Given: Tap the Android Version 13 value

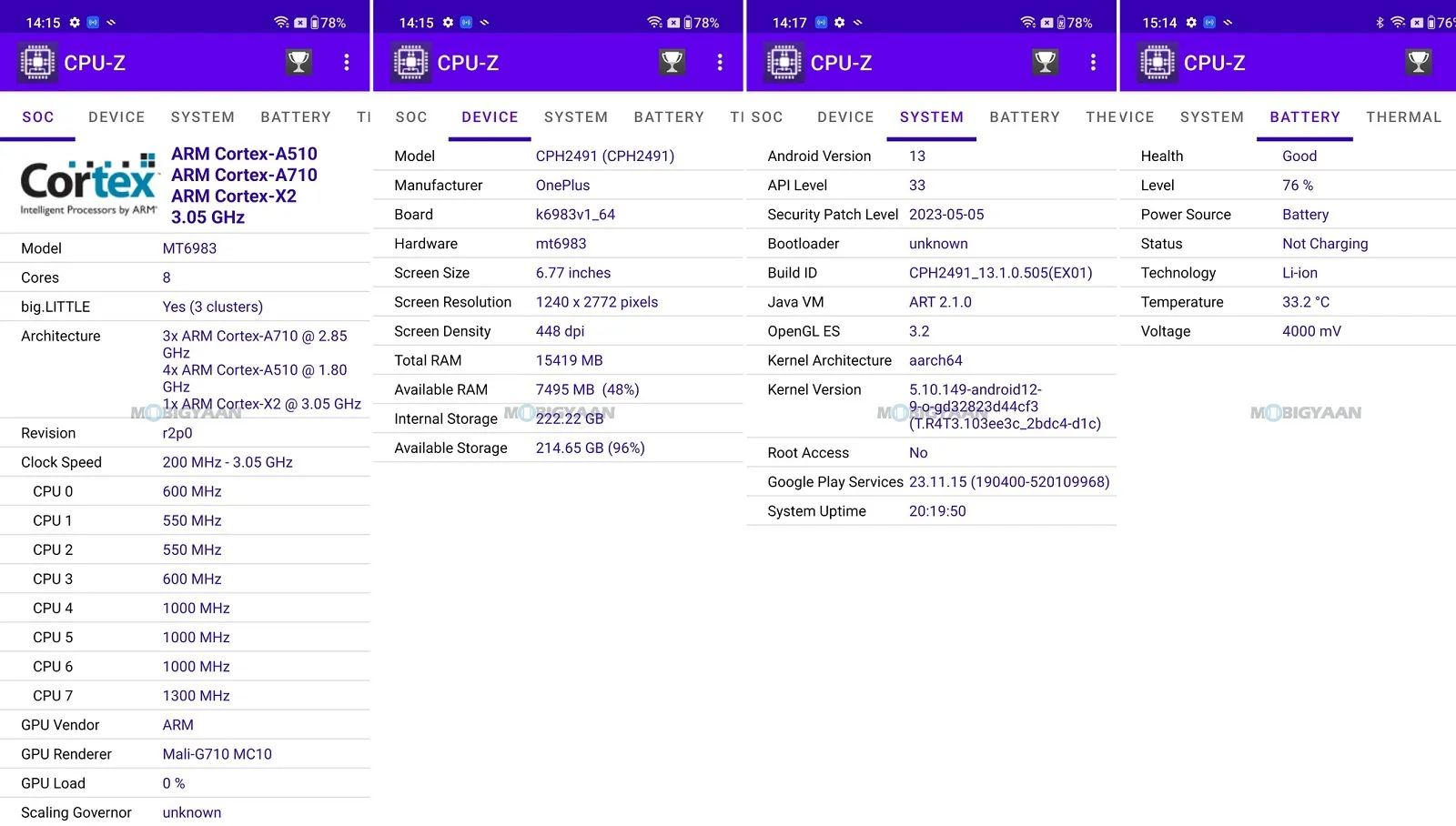Looking at the screenshot, I should [x=917, y=156].
